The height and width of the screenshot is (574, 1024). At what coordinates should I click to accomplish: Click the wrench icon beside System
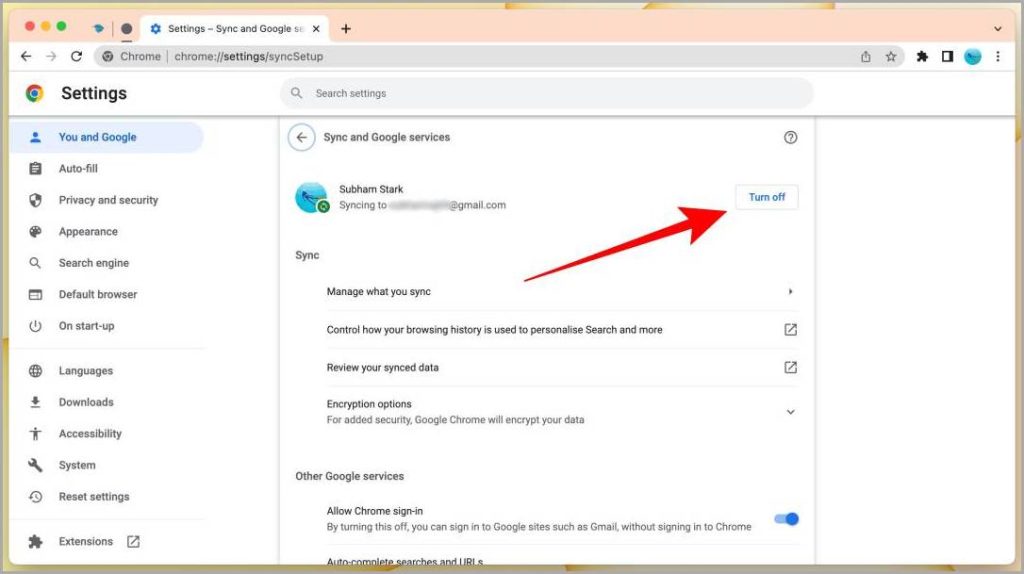point(35,465)
